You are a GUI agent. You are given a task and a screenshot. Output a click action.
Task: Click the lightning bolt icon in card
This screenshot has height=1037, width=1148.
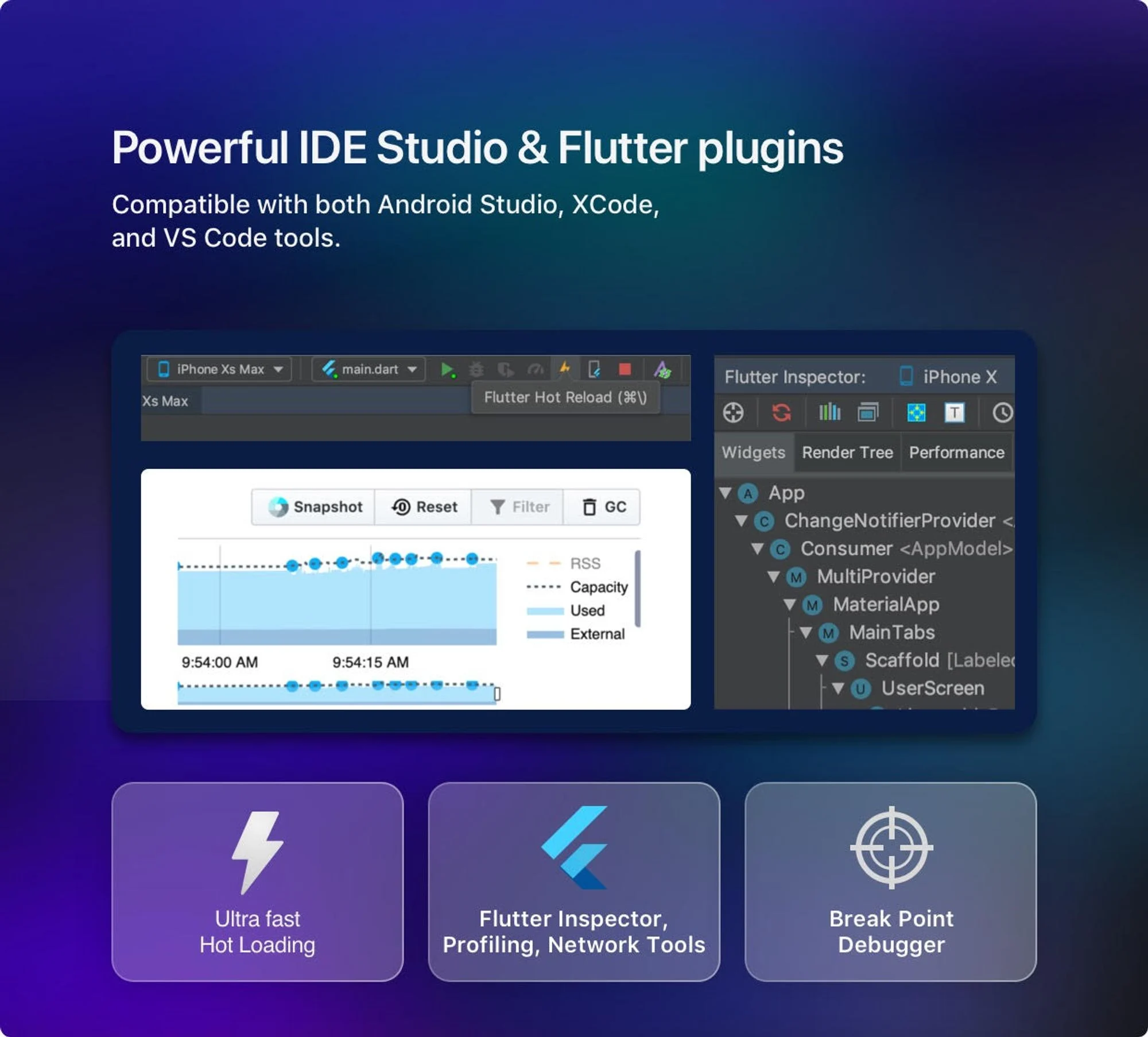pos(257,852)
